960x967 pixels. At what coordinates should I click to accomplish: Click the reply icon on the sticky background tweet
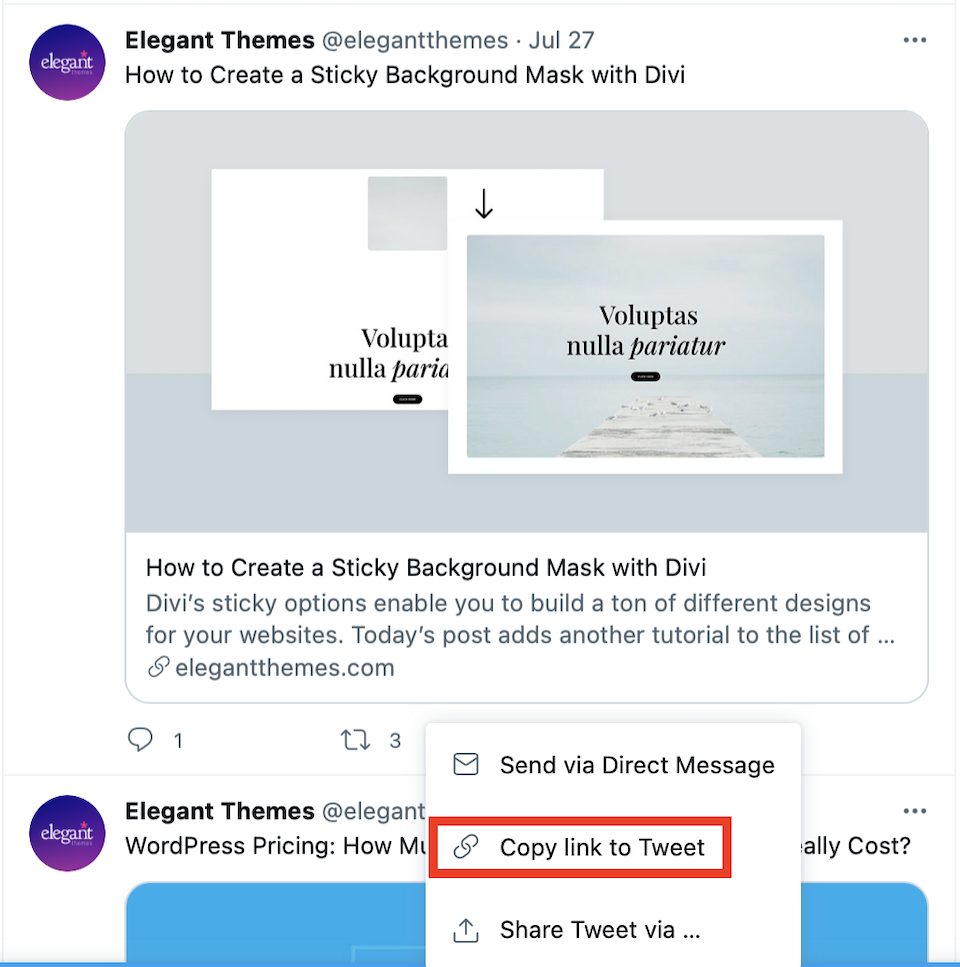click(140, 740)
